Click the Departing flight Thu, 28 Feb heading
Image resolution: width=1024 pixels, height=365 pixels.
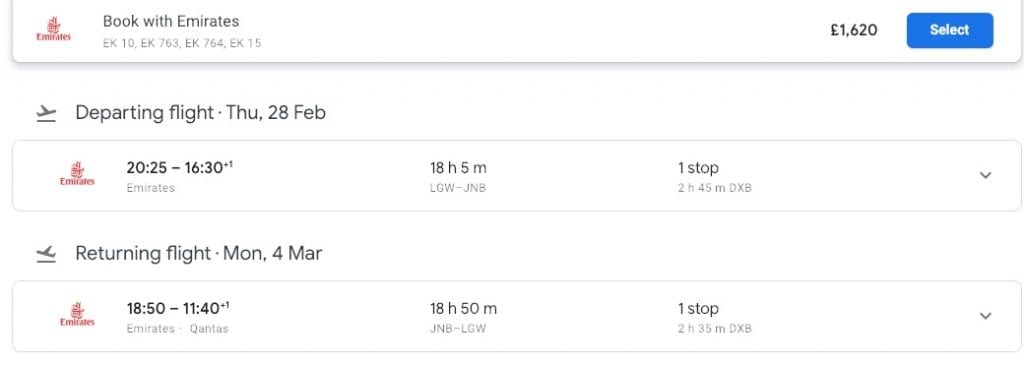point(200,113)
